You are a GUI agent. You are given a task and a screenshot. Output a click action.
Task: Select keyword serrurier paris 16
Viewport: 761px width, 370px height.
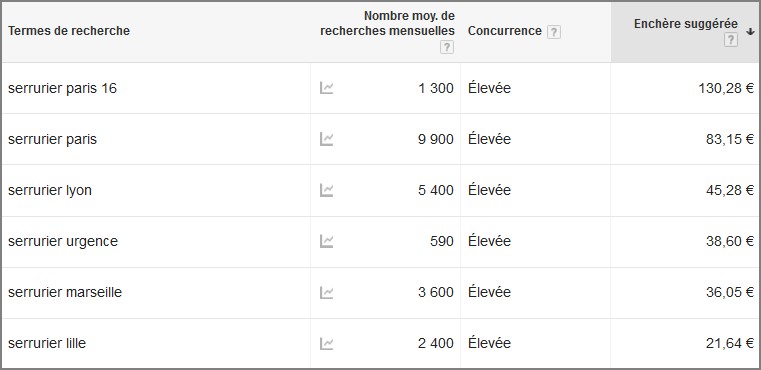pyautogui.click(x=63, y=88)
